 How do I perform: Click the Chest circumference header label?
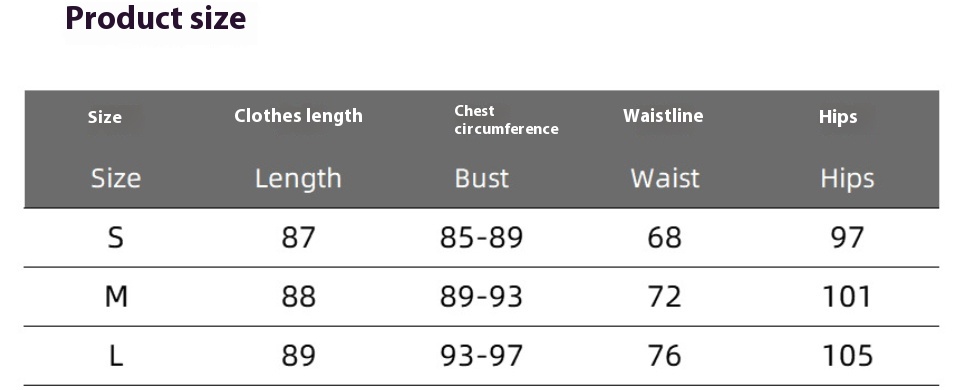[506, 120]
